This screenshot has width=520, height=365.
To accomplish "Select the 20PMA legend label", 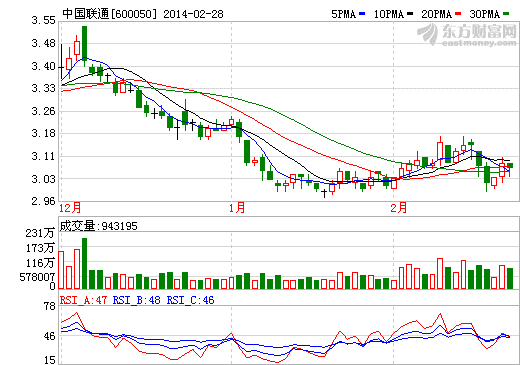I will pyautogui.click(x=437, y=14).
